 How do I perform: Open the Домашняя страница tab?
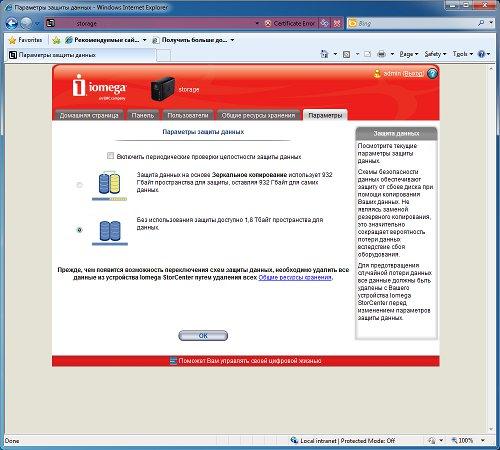pos(89,115)
